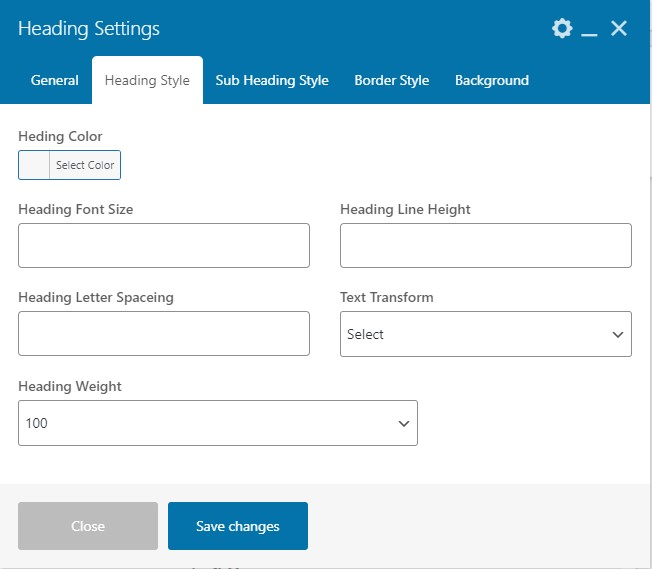Close the panel with the X icon

(619, 29)
